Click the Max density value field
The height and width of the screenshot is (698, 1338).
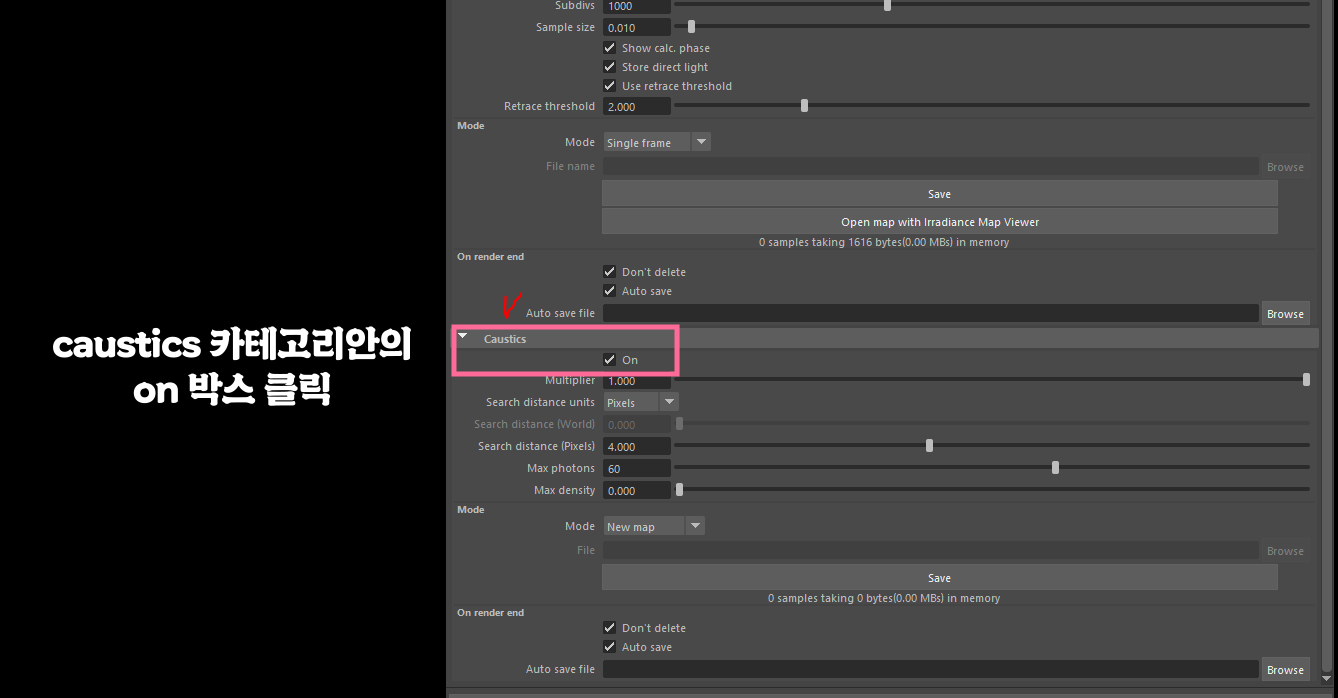click(x=637, y=490)
